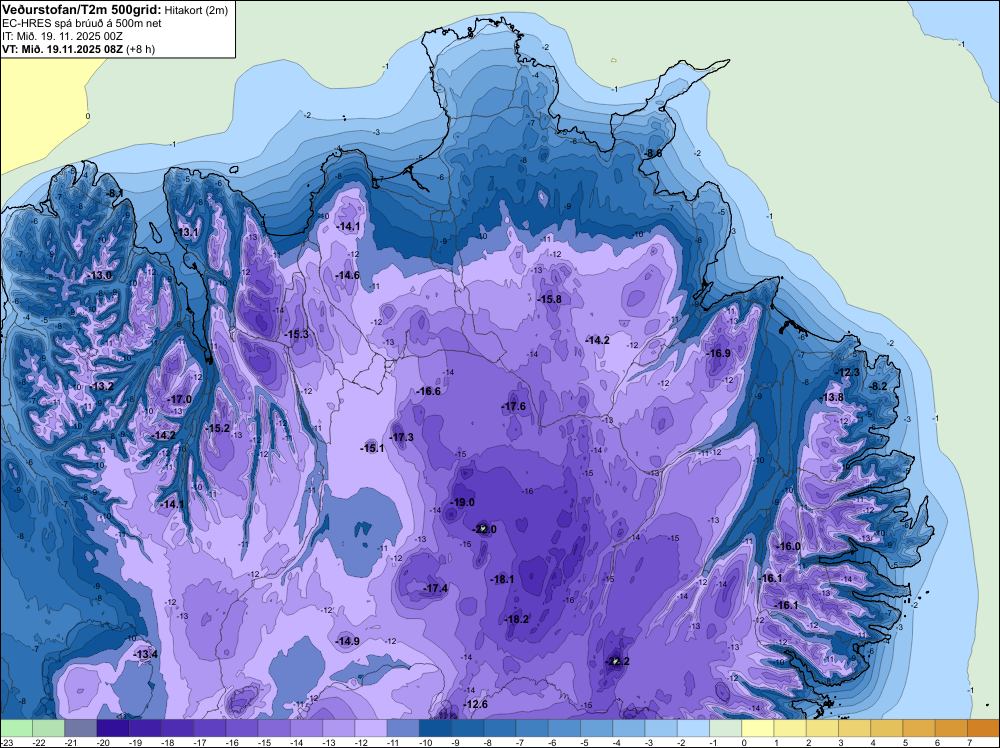Click the -13.8 temperature value

click(x=832, y=397)
